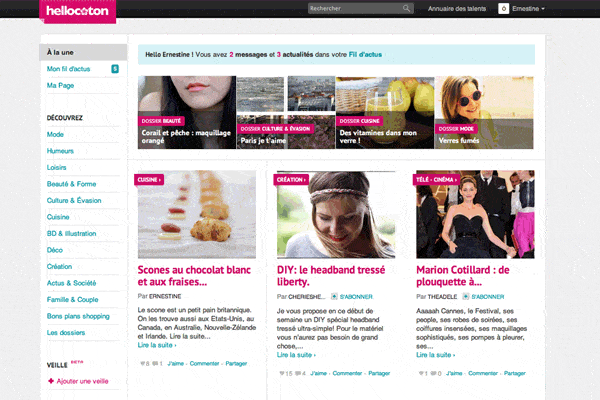Click heart icon on Marion Cotillard article
600x400 pixels.
click(x=421, y=374)
